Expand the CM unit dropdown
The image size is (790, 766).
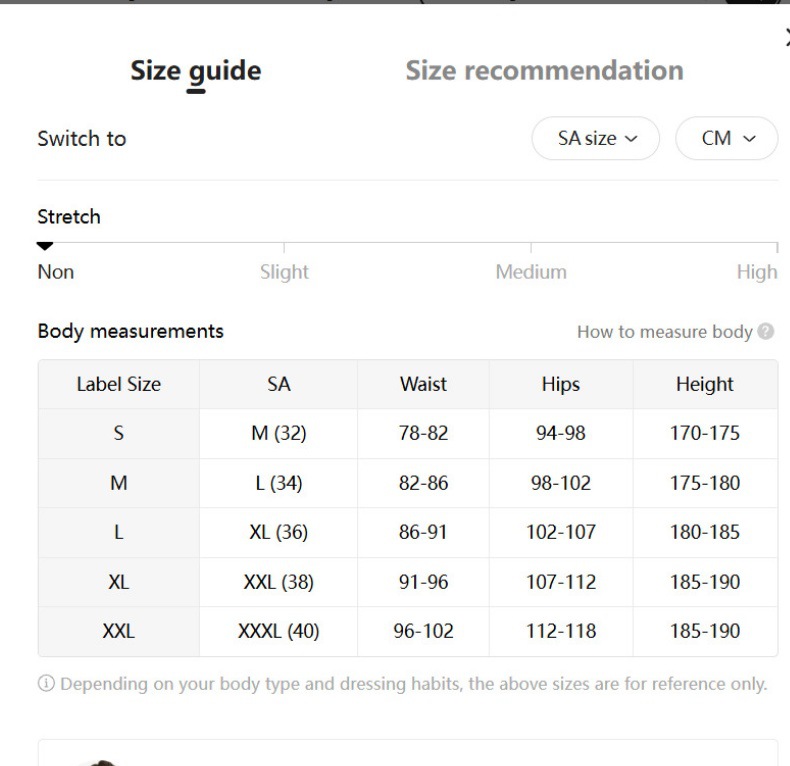click(x=727, y=139)
